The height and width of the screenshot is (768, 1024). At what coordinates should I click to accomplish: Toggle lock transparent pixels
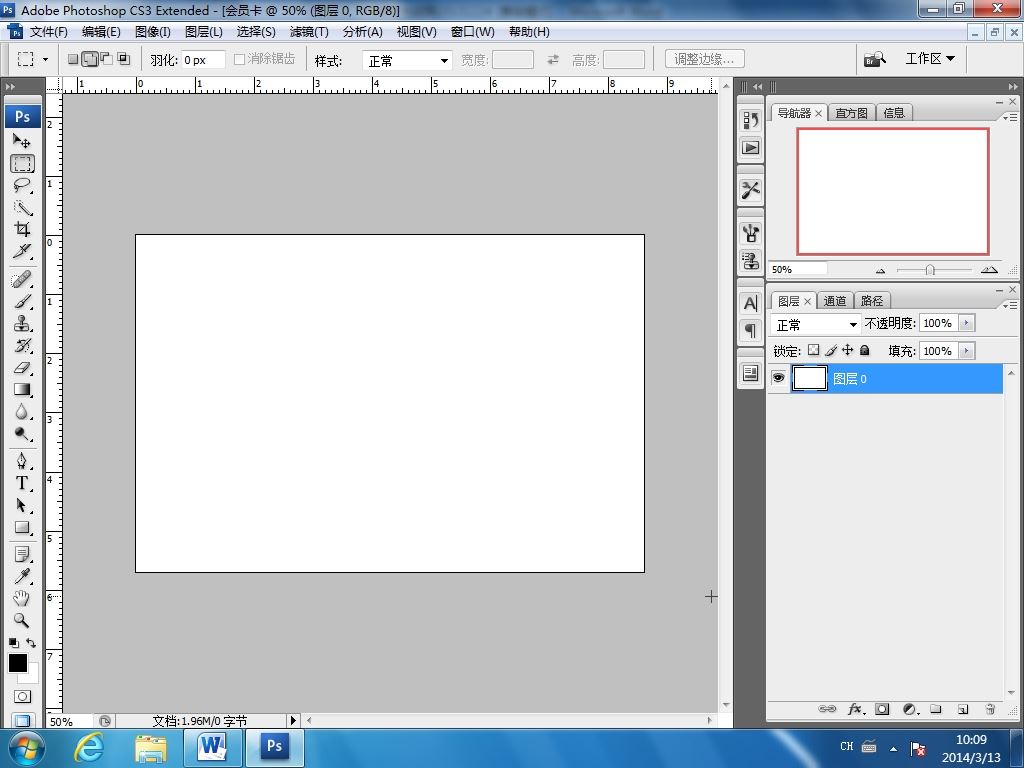(813, 350)
